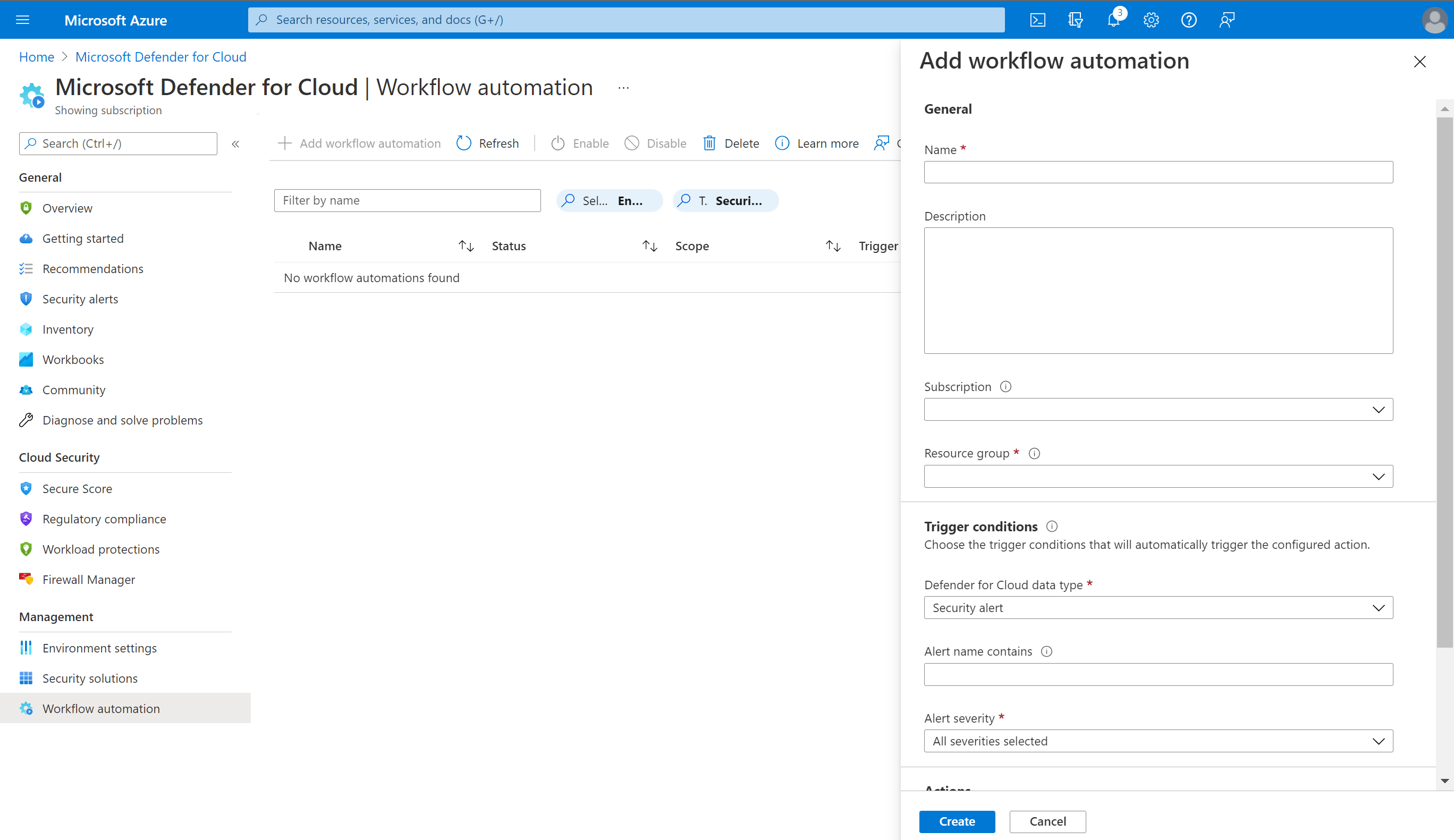
Task: Click the Trigger conditions info icon
Action: click(x=1052, y=526)
